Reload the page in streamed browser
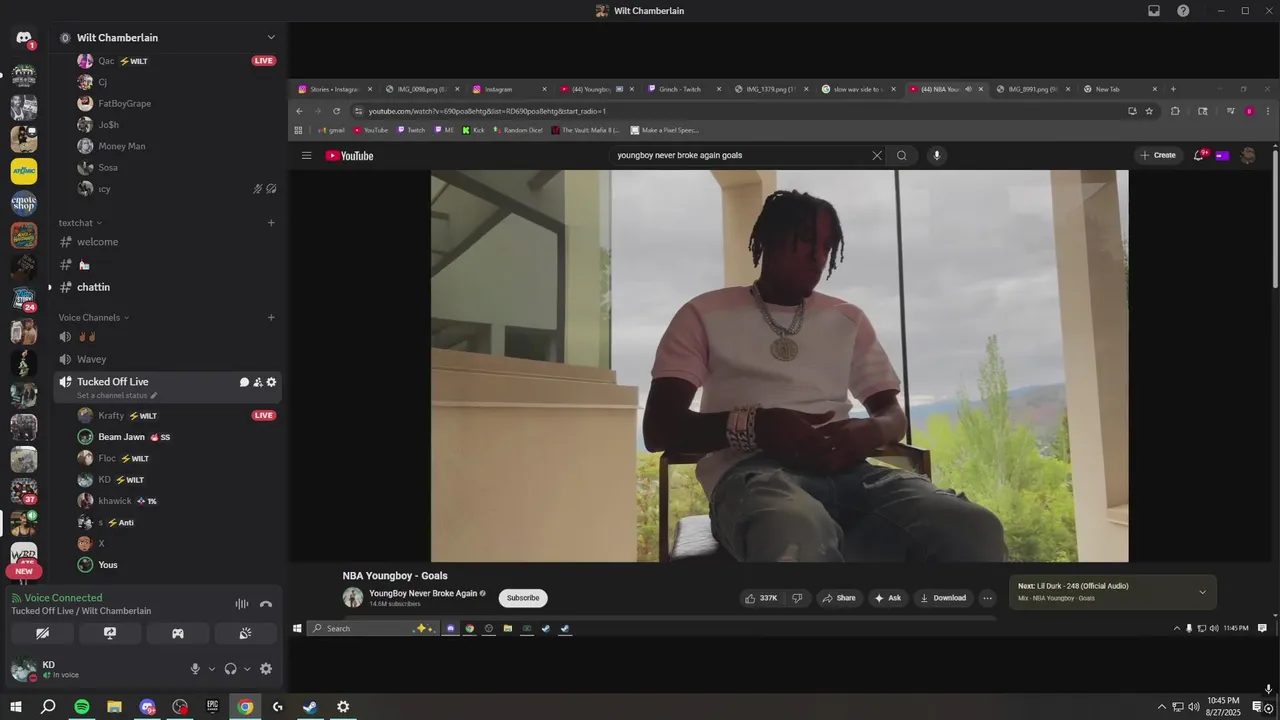1280x720 pixels. (x=337, y=111)
